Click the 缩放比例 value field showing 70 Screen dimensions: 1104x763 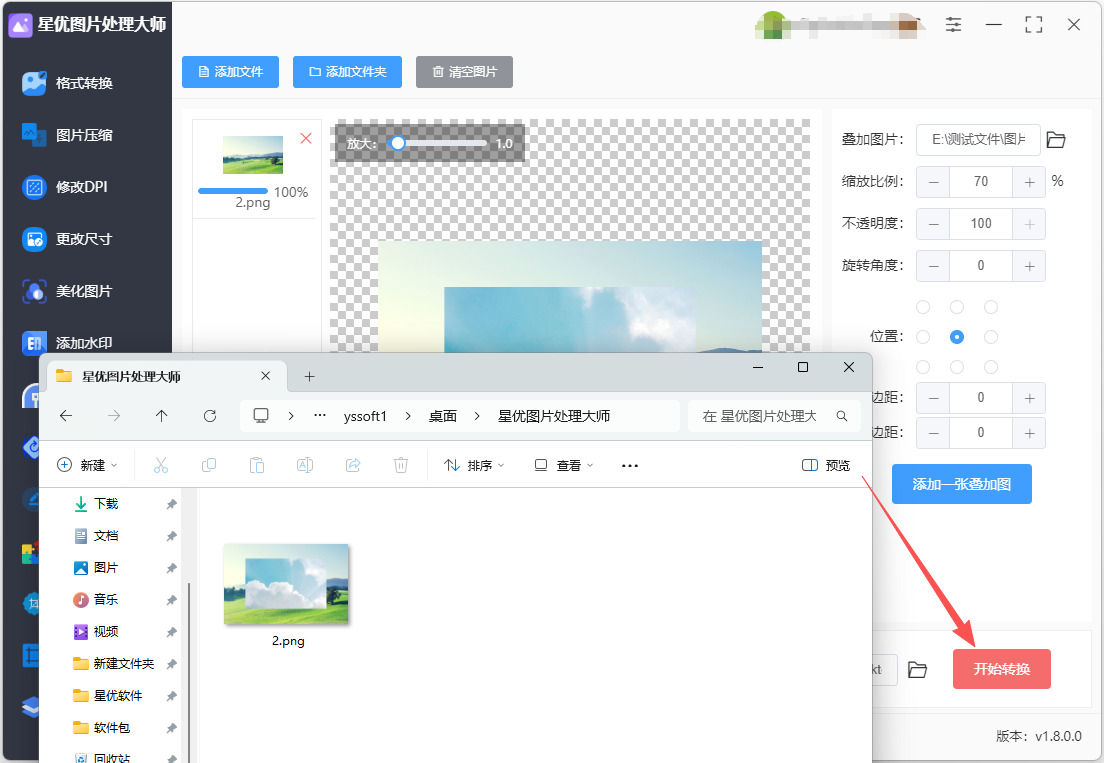coord(981,182)
